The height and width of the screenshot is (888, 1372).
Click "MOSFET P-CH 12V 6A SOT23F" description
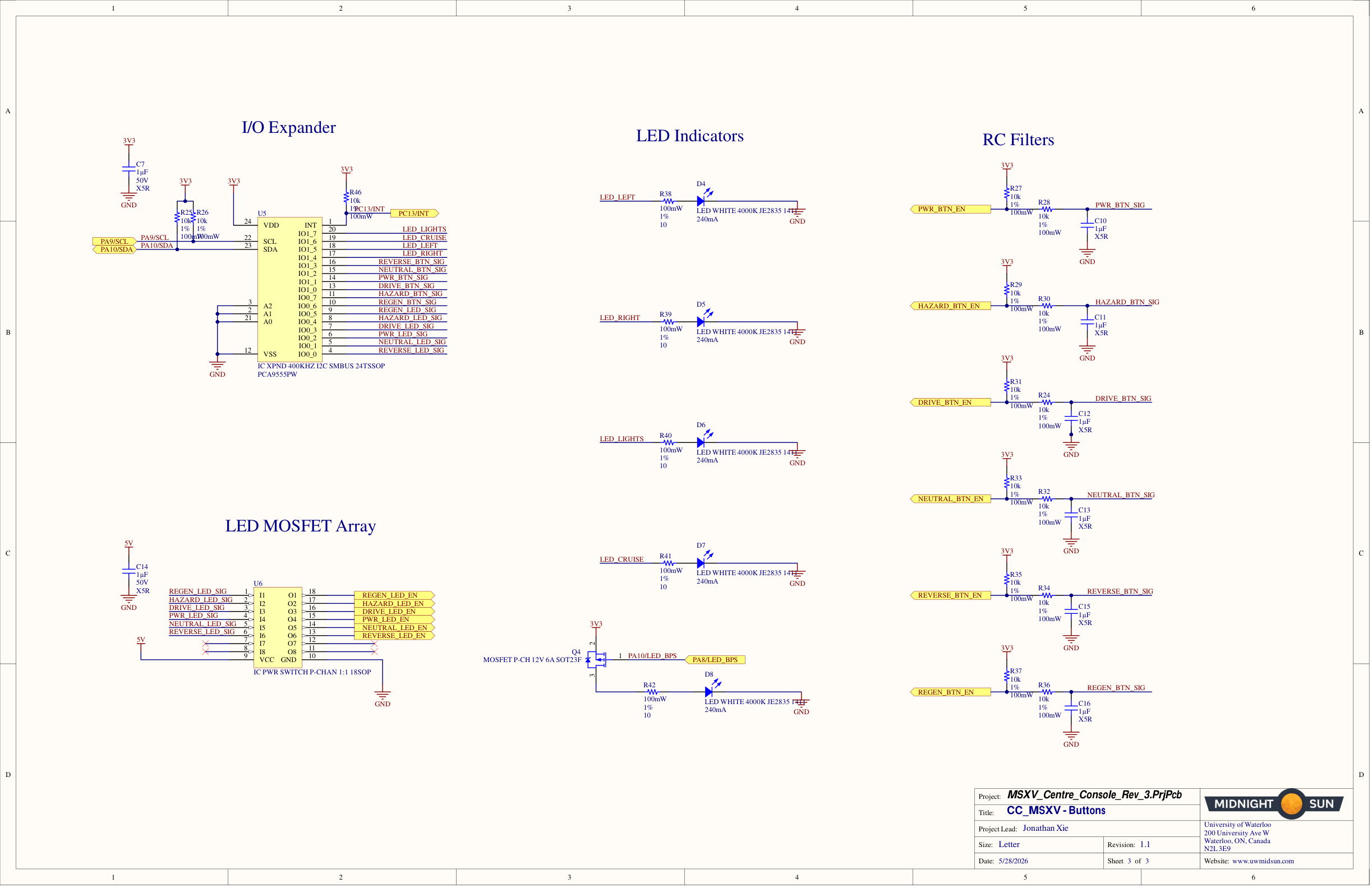pos(532,660)
